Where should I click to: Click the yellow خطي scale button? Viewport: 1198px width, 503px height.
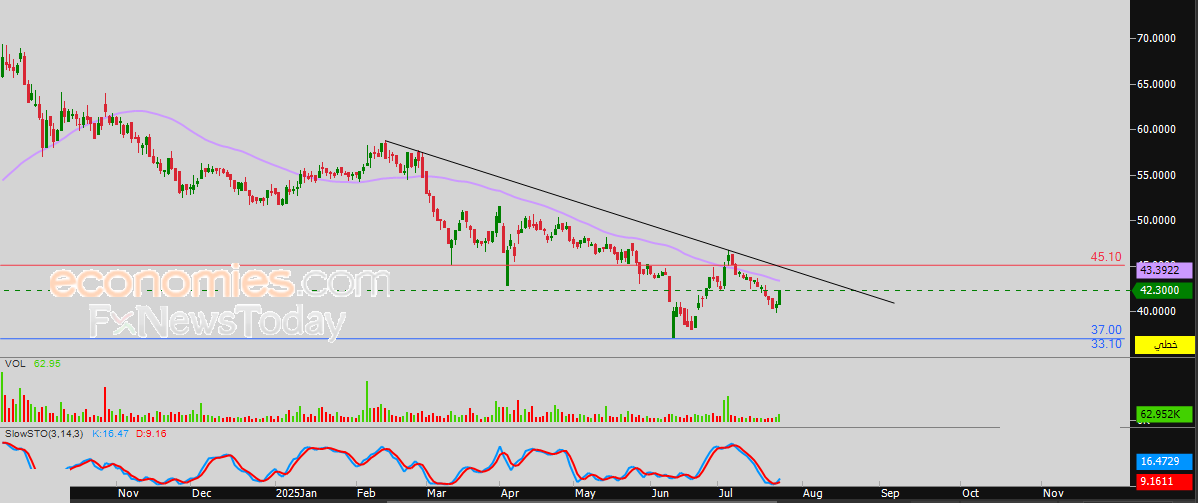pyautogui.click(x=1164, y=345)
